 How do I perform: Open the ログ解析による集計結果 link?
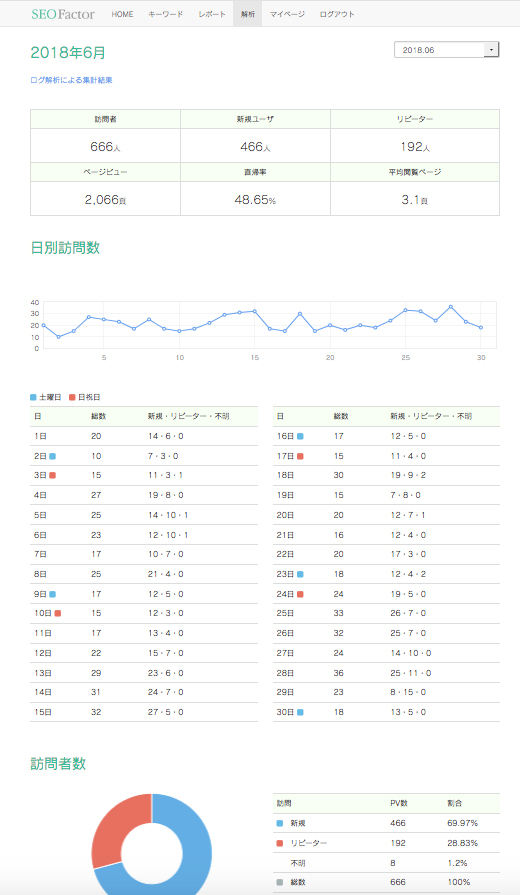71,80
